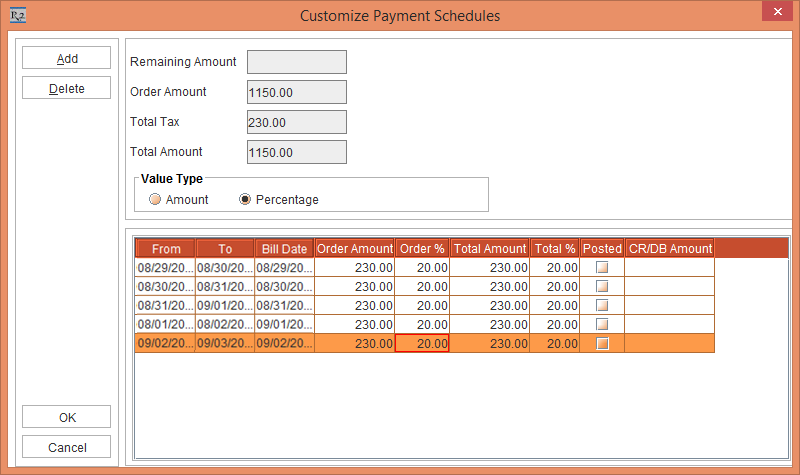Click the R2 application icon in title bar

click(17, 15)
